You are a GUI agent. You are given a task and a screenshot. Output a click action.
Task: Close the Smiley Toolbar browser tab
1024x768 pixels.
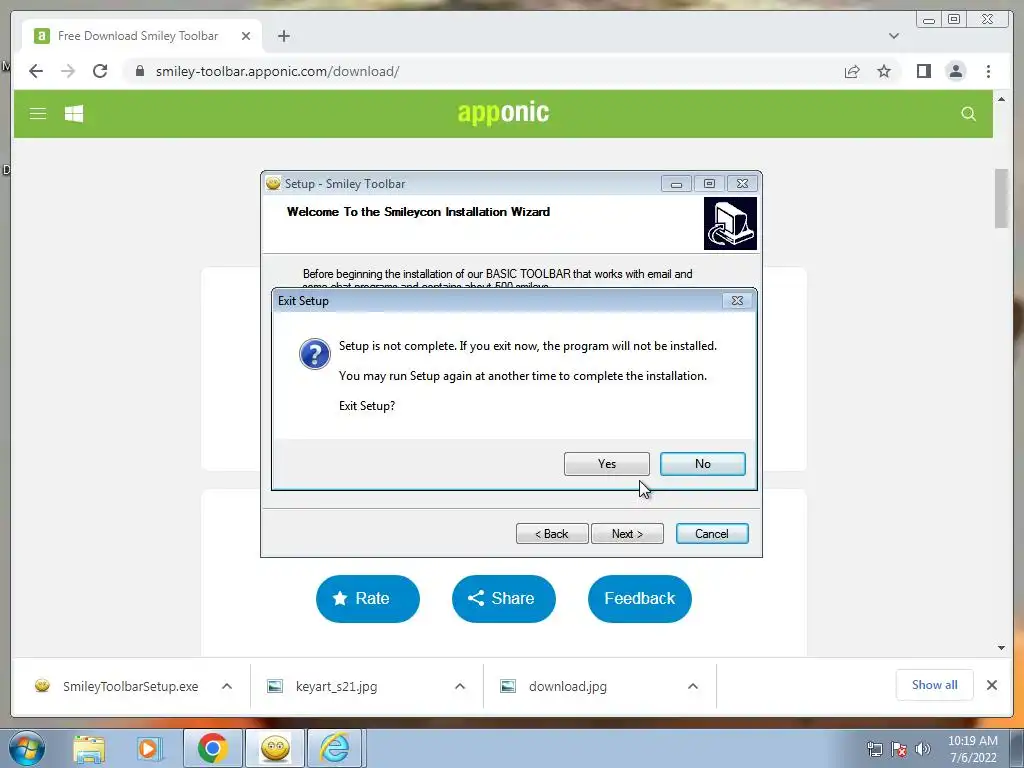(246, 36)
